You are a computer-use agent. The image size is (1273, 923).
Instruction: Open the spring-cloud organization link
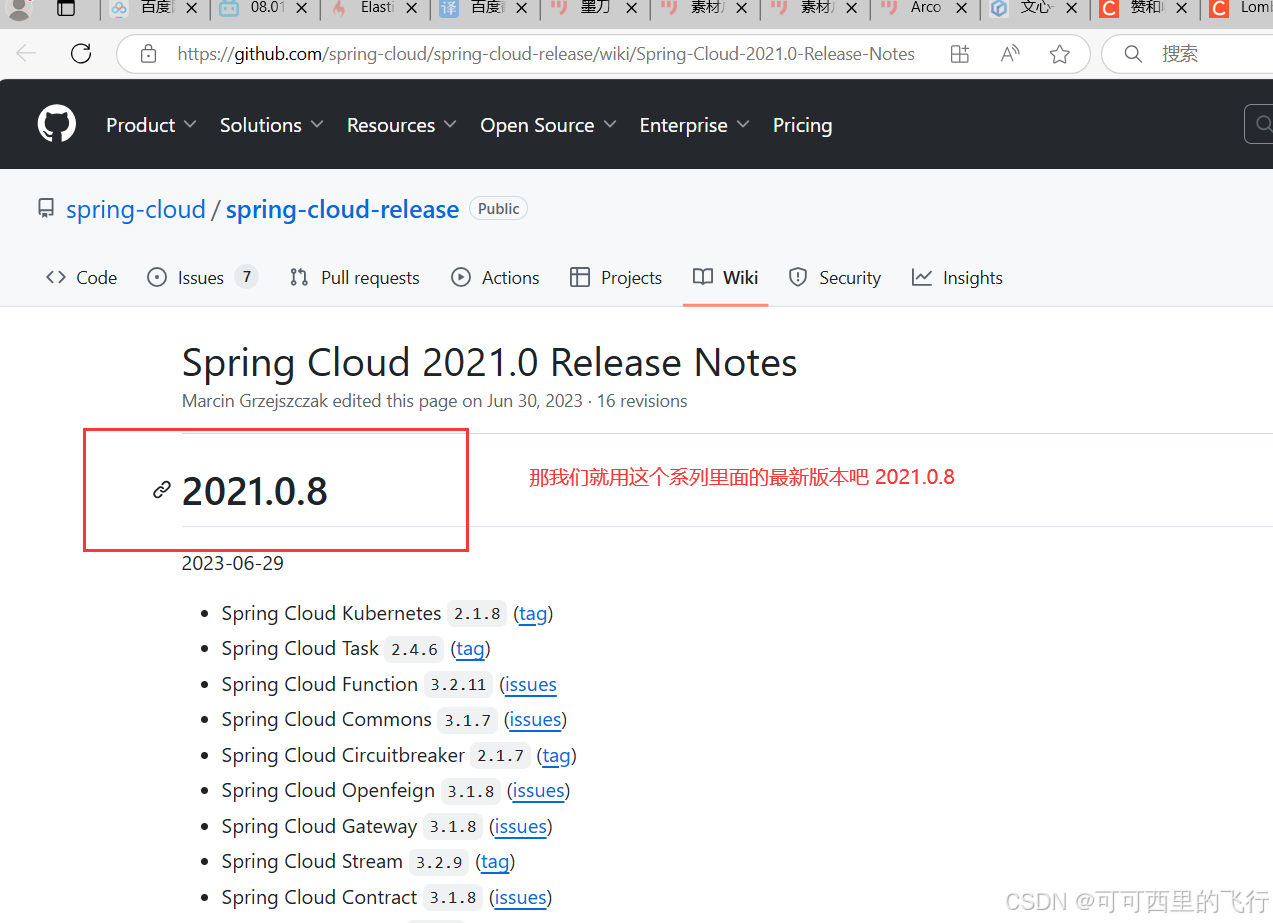135,209
